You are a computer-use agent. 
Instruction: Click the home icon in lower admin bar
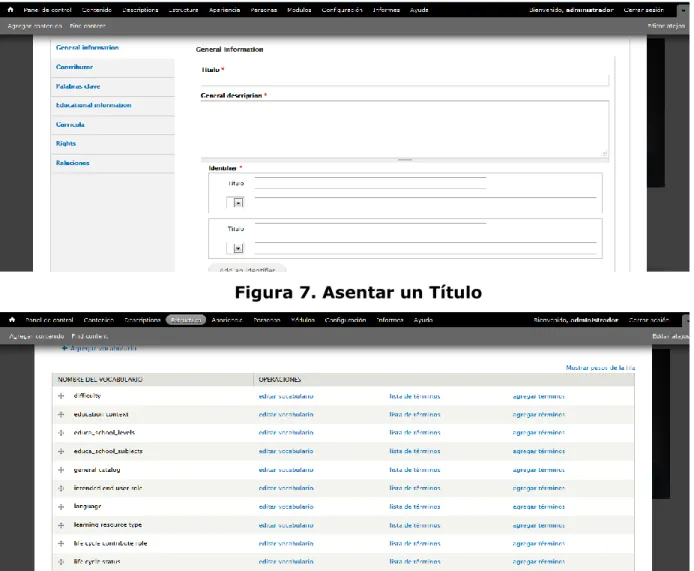click(12, 320)
